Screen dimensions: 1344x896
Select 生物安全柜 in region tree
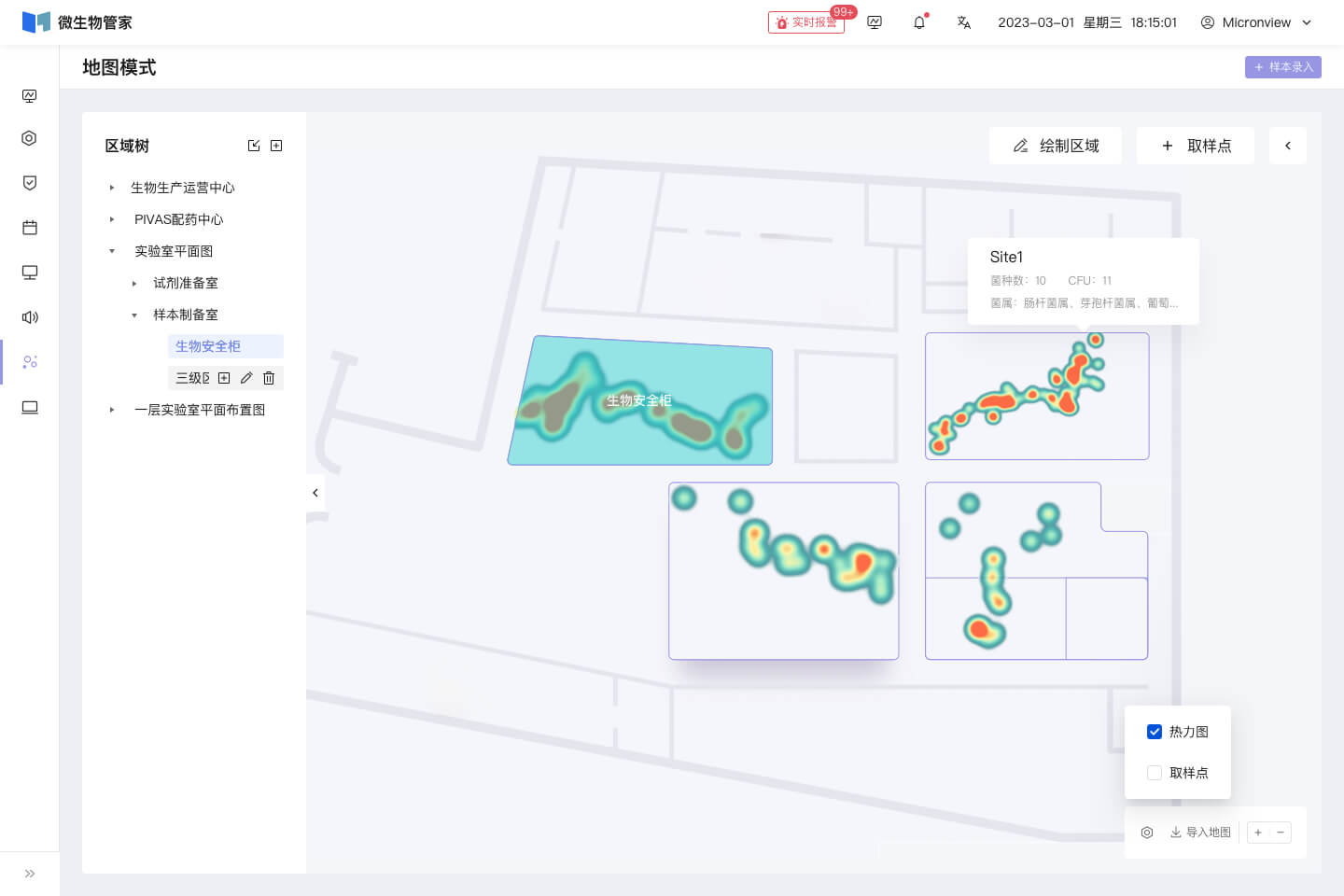[x=208, y=346]
